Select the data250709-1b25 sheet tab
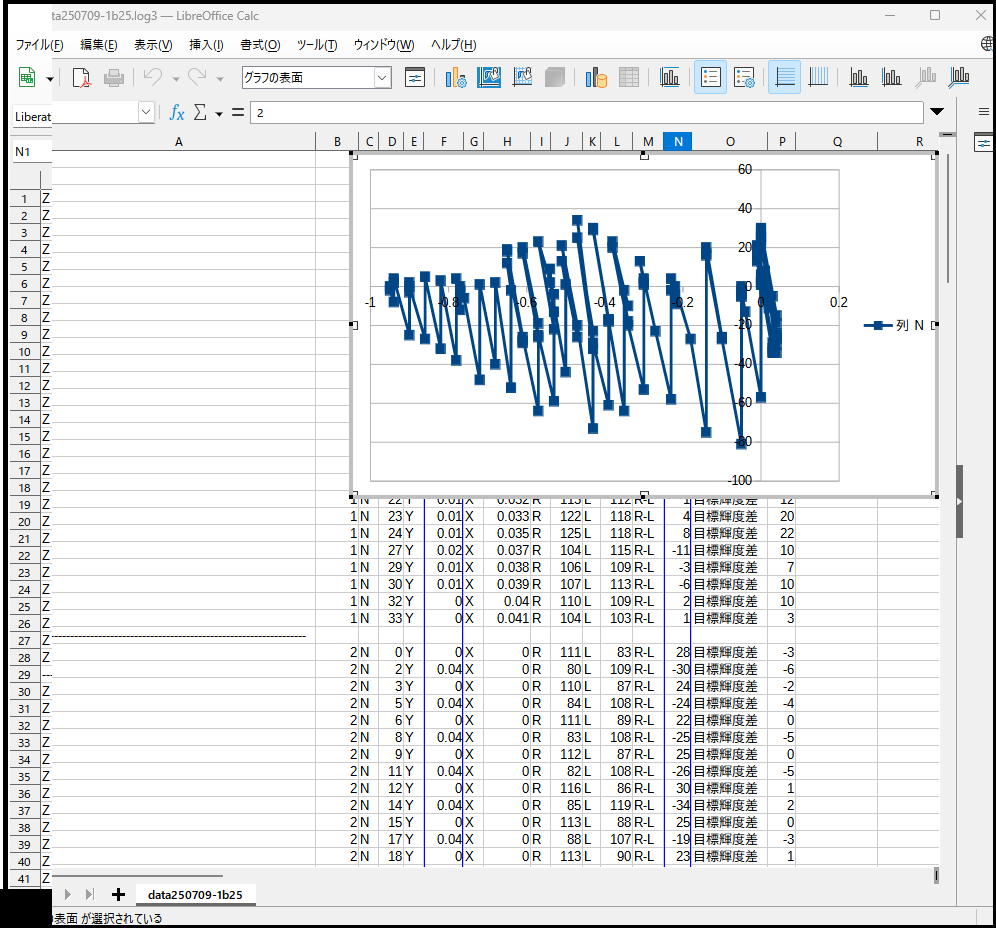The width and height of the screenshot is (996, 928). [x=196, y=894]
